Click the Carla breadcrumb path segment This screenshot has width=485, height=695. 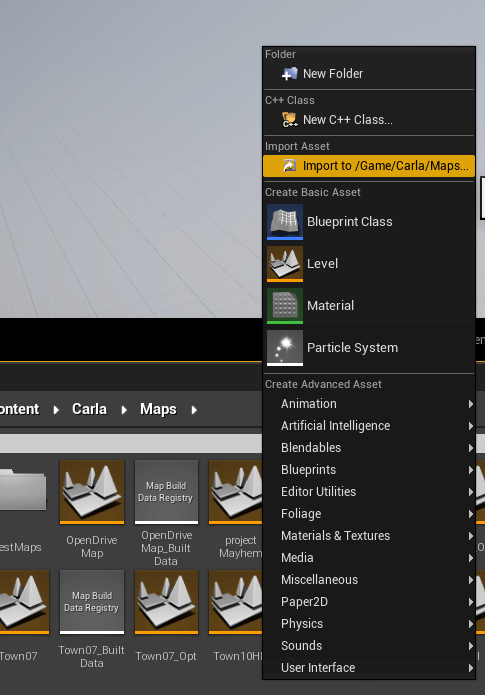[90, 409]
